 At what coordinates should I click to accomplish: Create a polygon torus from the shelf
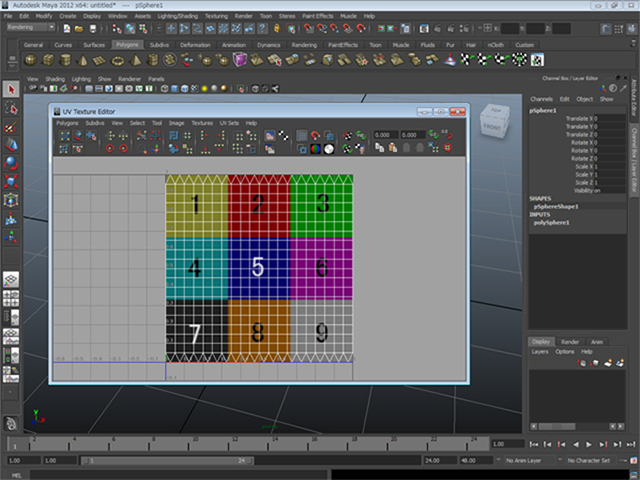click(x=118, y=60)
